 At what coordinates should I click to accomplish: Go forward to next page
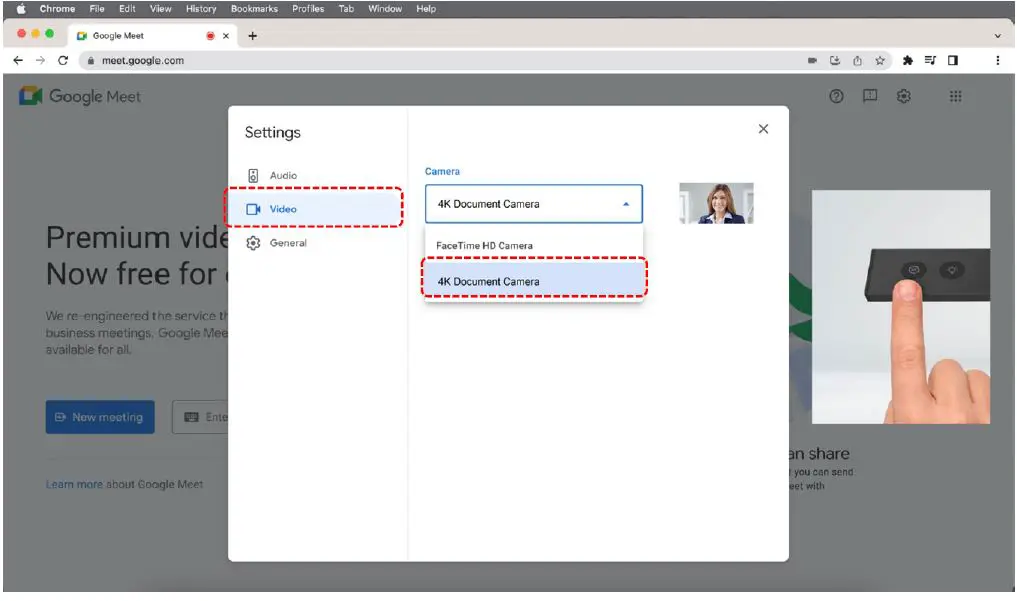coord(40,60)
